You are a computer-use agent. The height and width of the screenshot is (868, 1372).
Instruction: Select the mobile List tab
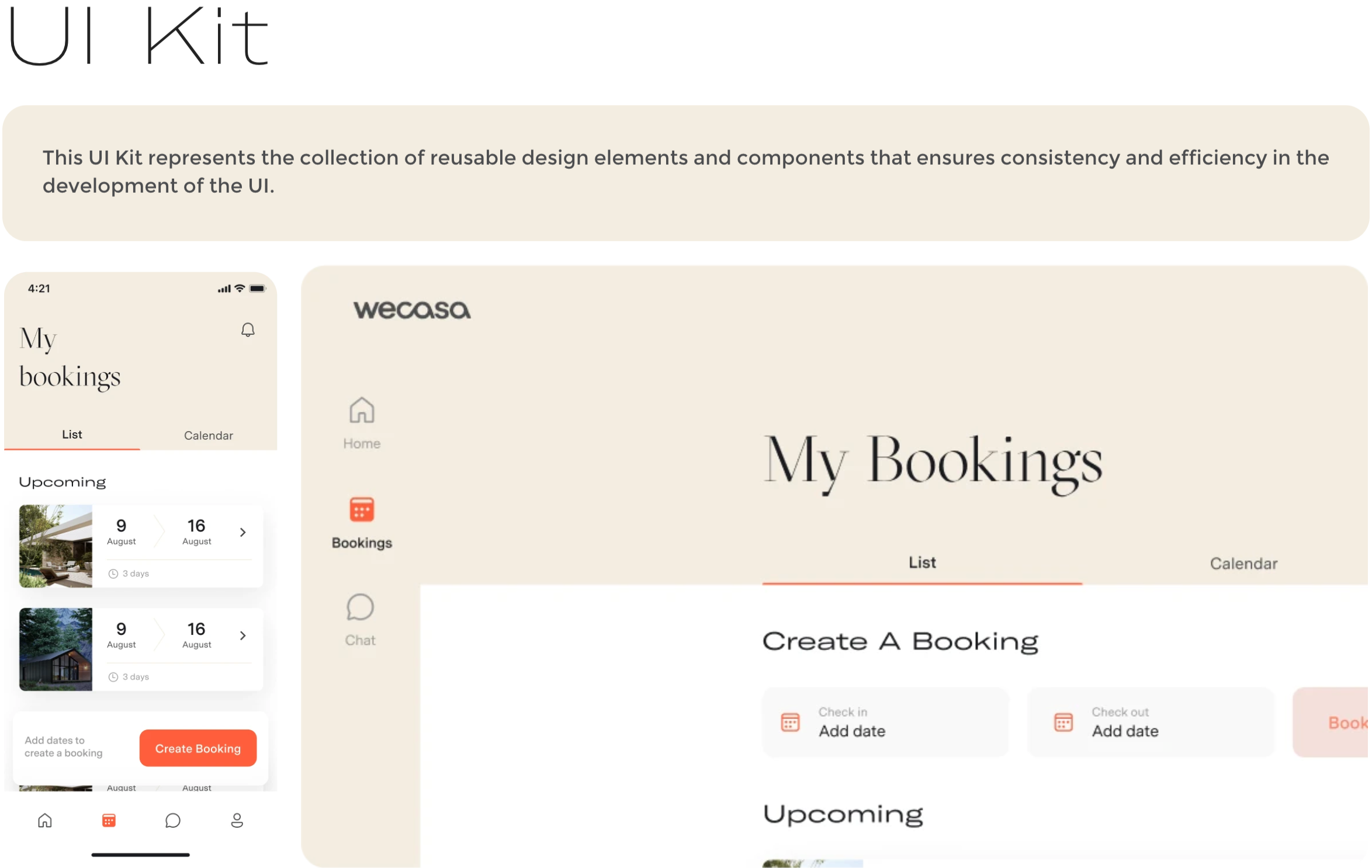tap(72, 435)
